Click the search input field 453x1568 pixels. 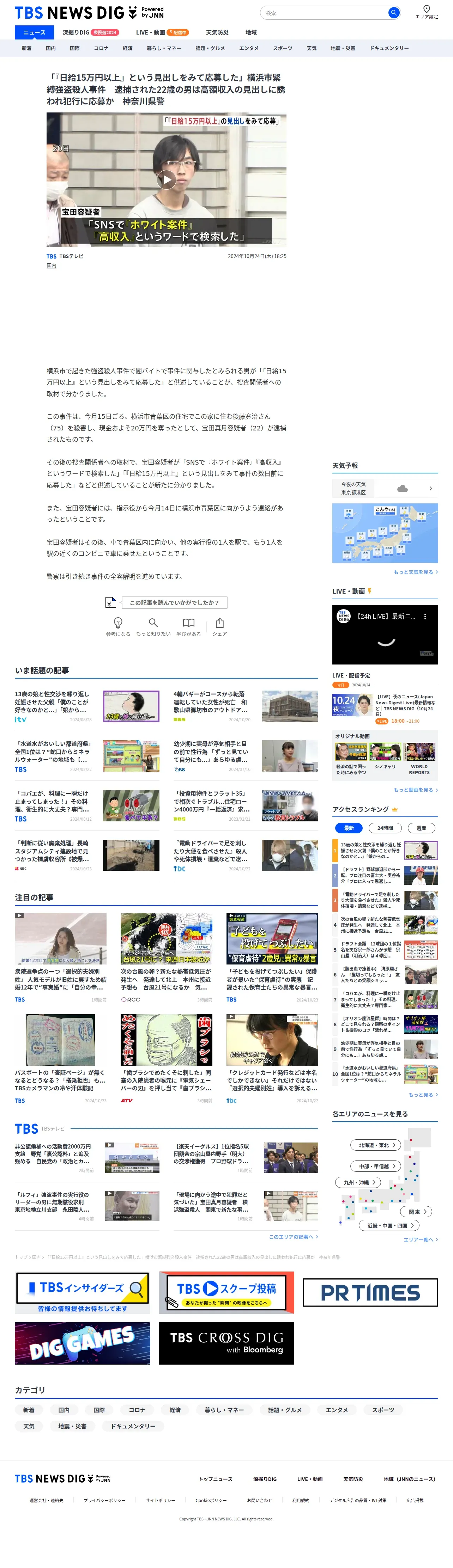325,13
